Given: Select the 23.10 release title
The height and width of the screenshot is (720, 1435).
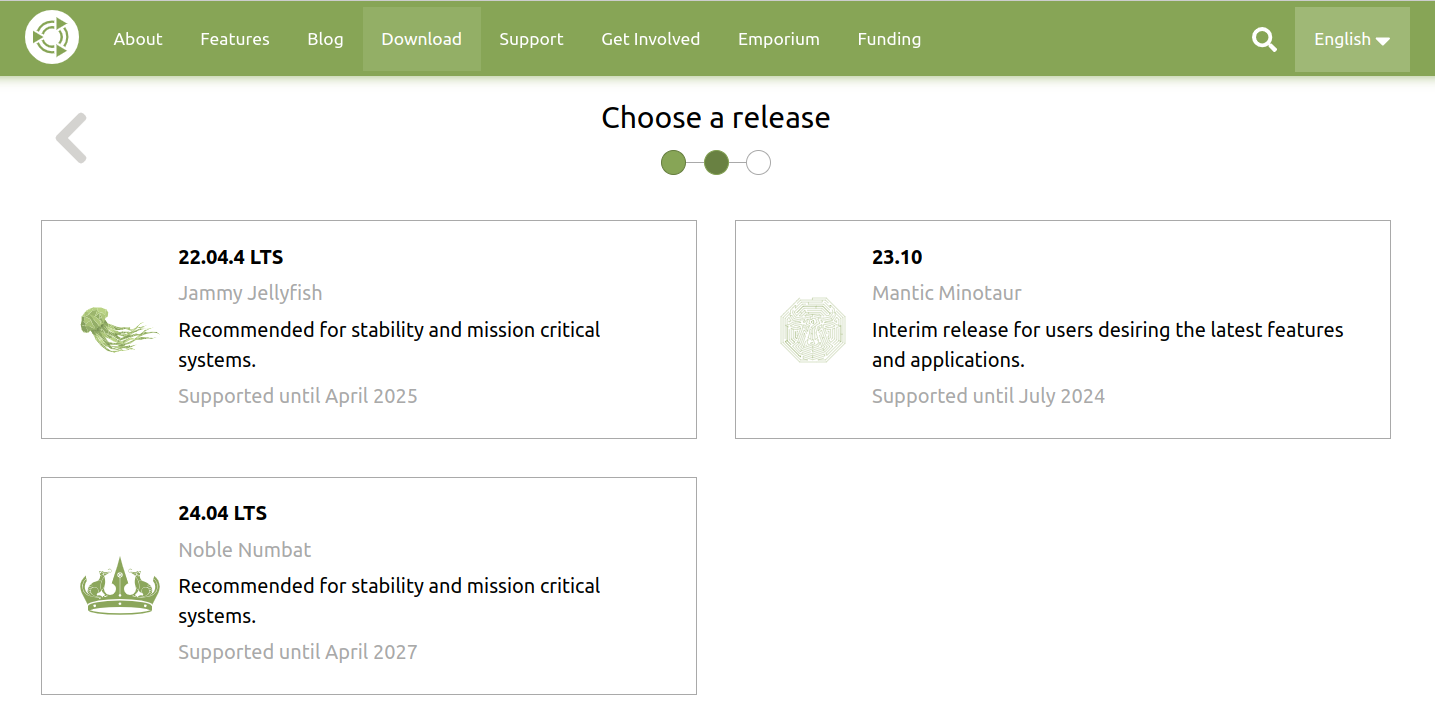Looking at the screenshot, I should tap(897, 257).
